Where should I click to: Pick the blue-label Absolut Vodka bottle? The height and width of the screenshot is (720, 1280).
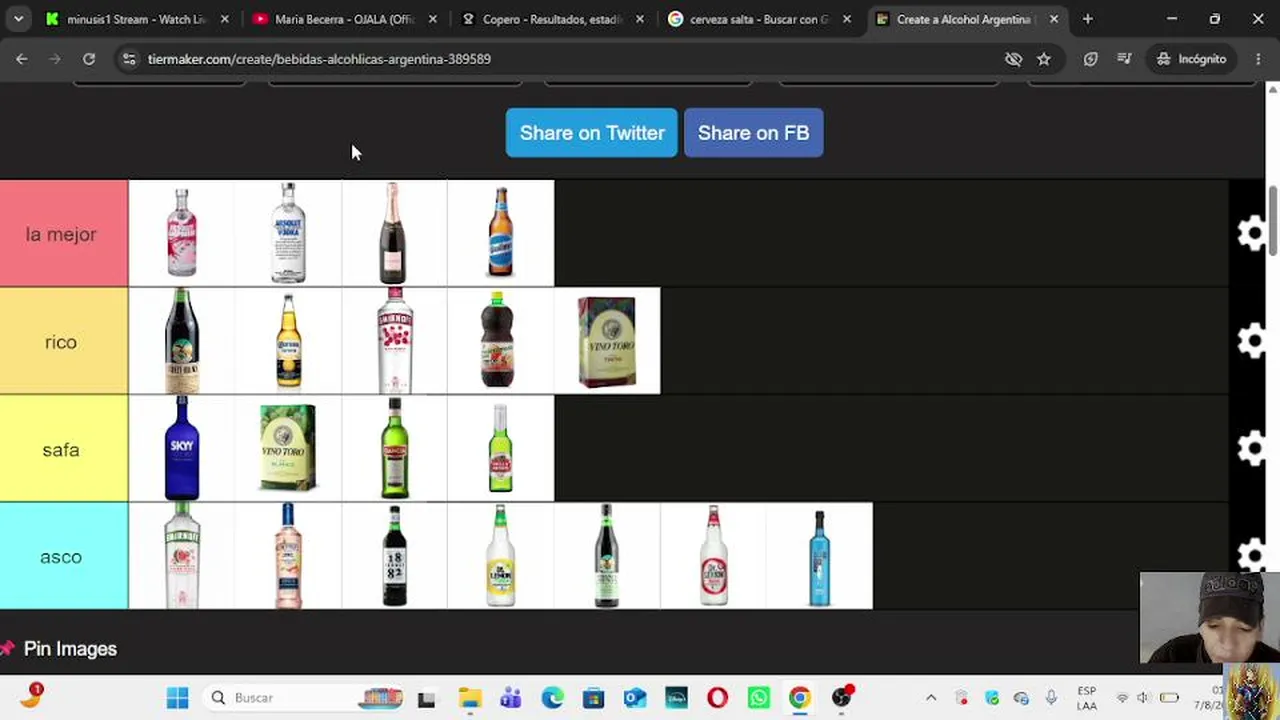click(x=288, y=233)
